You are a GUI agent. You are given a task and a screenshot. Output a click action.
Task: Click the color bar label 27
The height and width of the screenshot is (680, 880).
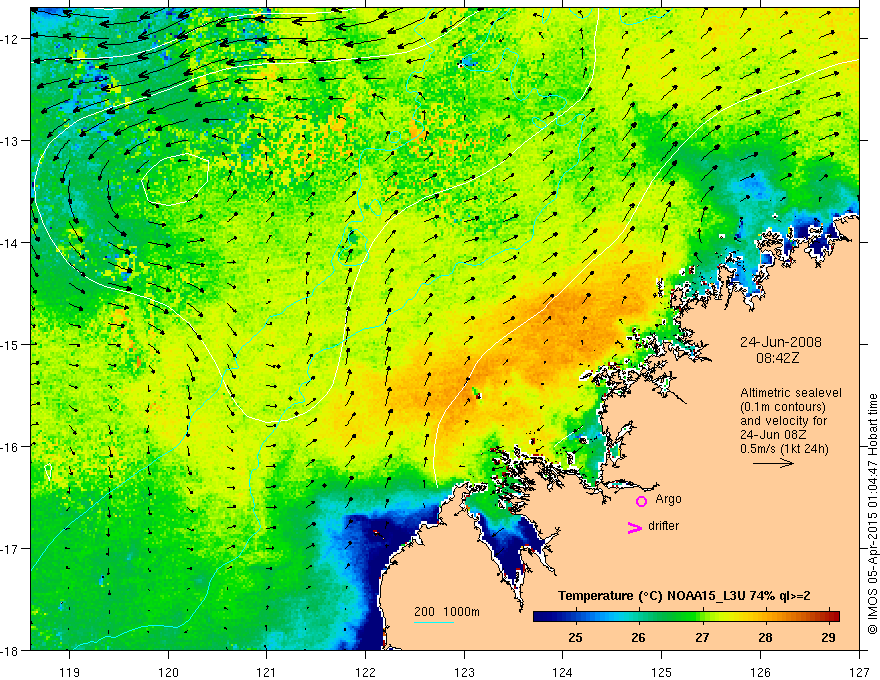tap(702, 637)
